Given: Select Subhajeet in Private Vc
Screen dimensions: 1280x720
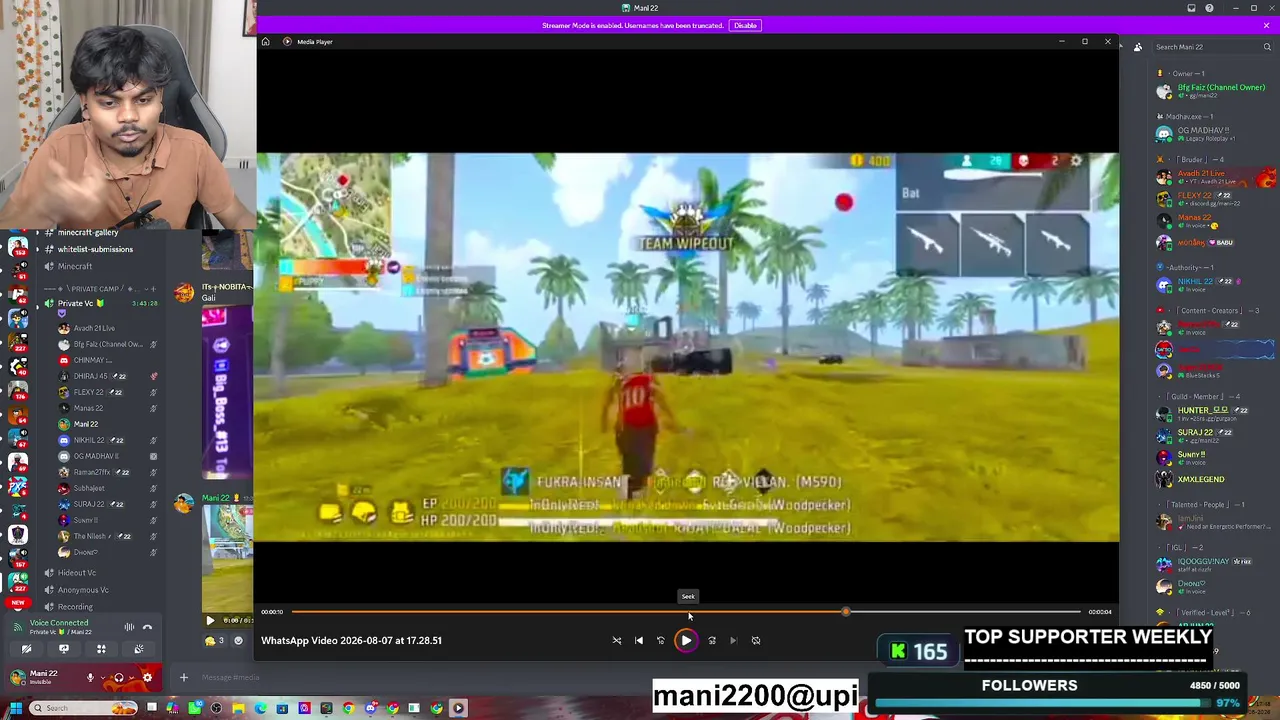Looking at the screenshot, I should coord(106,488).
